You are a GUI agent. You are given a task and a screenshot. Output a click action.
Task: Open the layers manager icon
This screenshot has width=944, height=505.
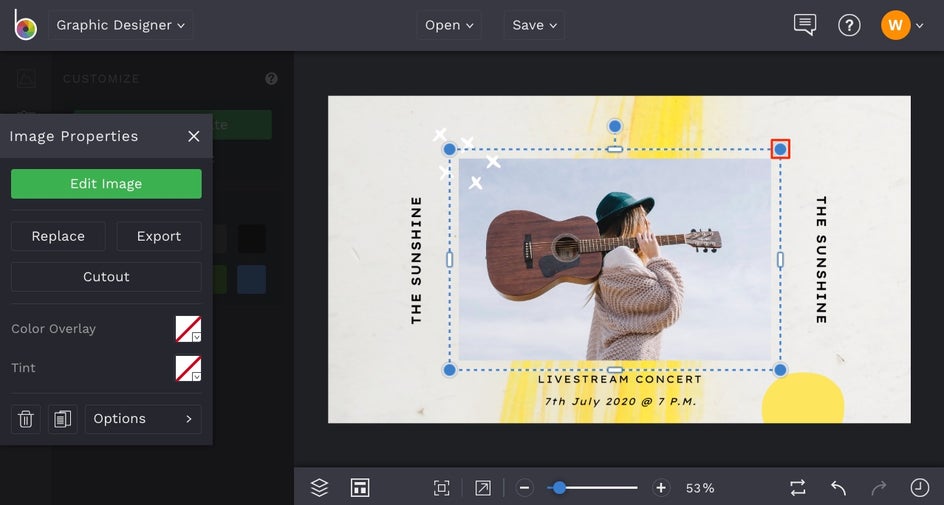click(x=319, y=488)
